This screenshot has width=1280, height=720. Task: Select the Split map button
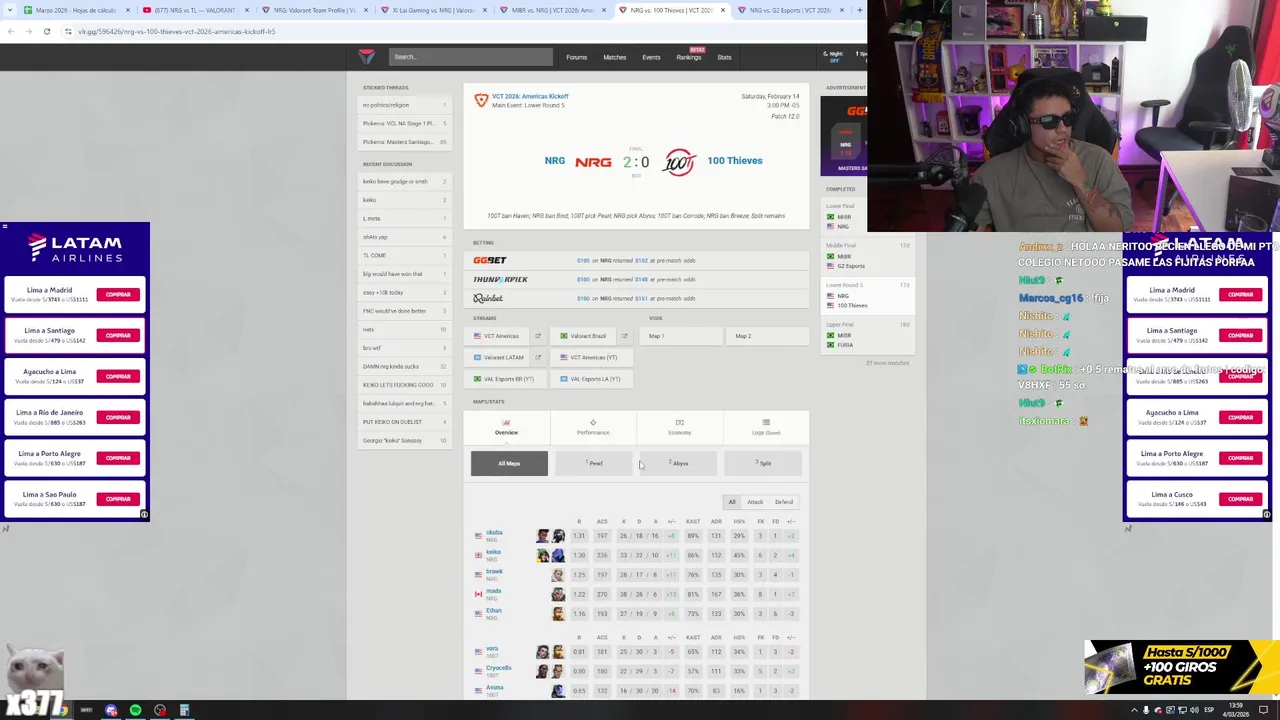pyautogui.click(x=763, y=463)
